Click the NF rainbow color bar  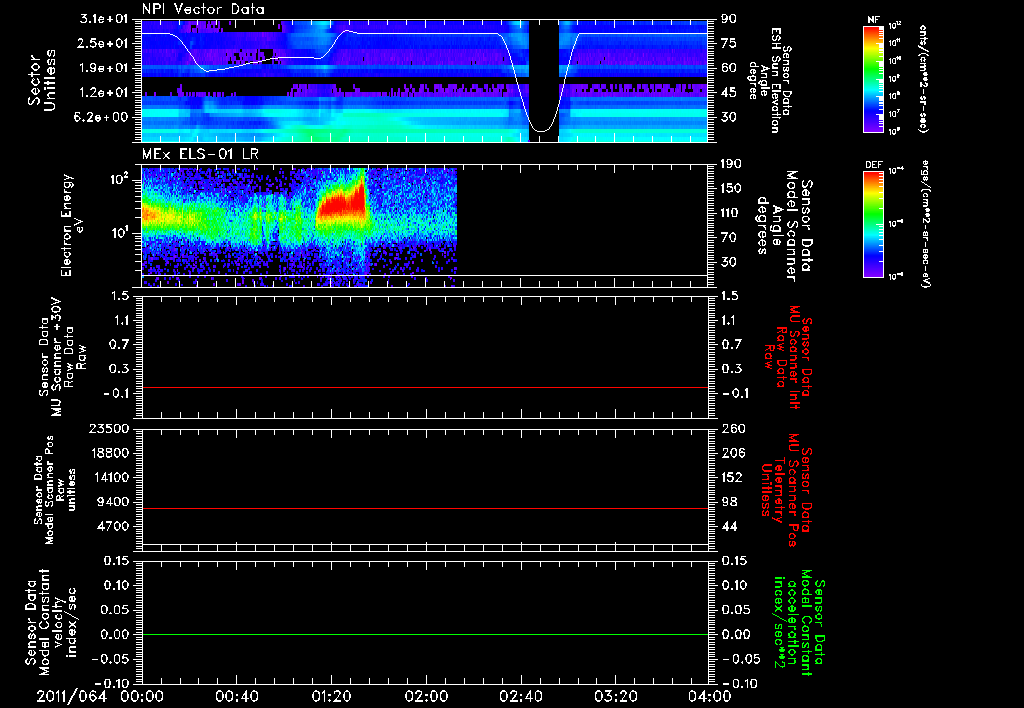click(873, 79)
